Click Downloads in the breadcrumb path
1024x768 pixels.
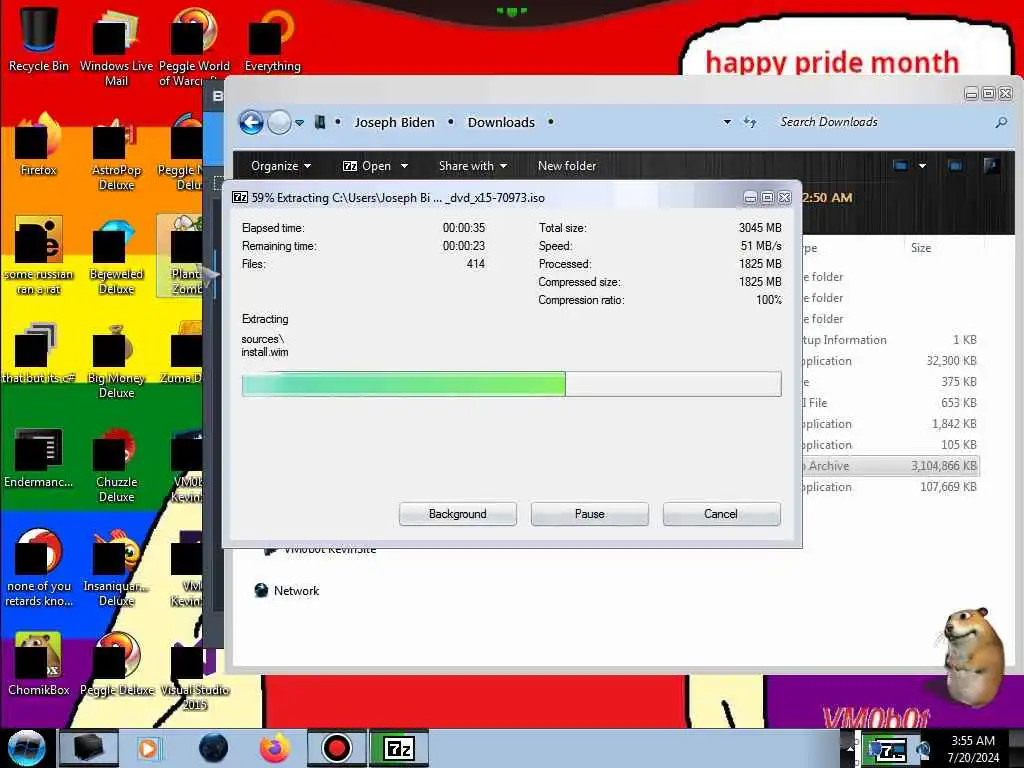tap(501, 122)
